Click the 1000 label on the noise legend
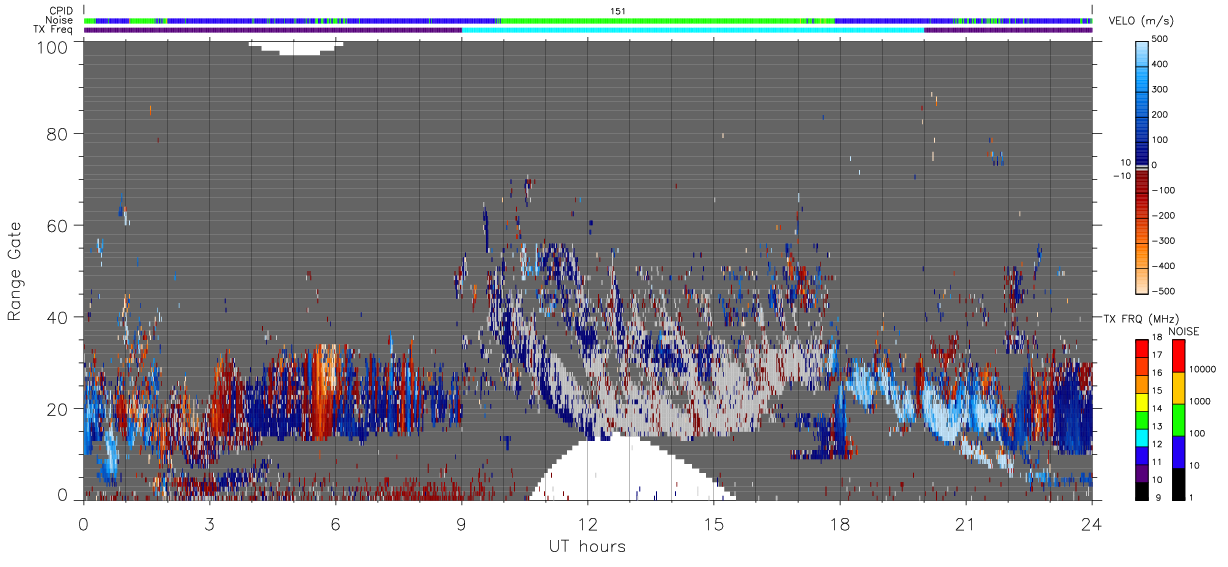 point(1199,402)
